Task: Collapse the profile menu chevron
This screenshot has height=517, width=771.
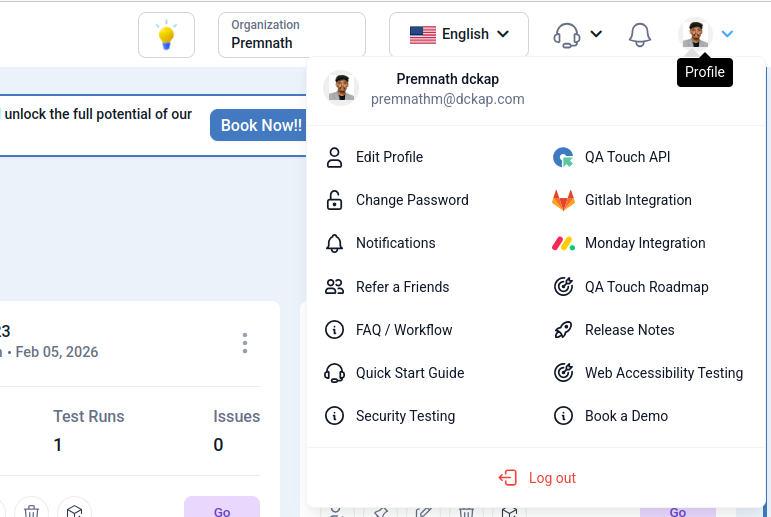Action: pos(727,34)
